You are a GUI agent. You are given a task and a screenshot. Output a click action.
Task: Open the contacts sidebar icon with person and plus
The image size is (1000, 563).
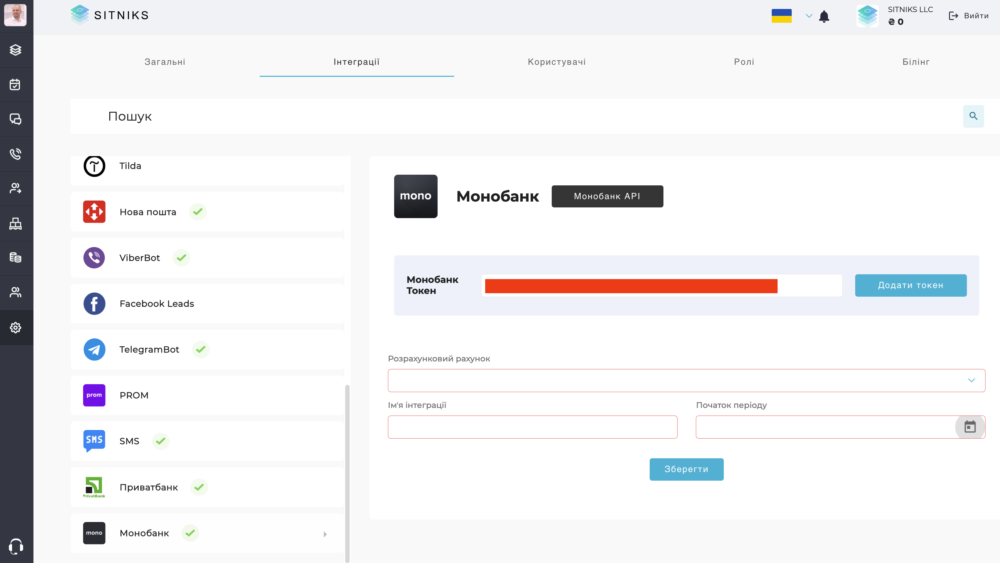click(x=15, y=188)
